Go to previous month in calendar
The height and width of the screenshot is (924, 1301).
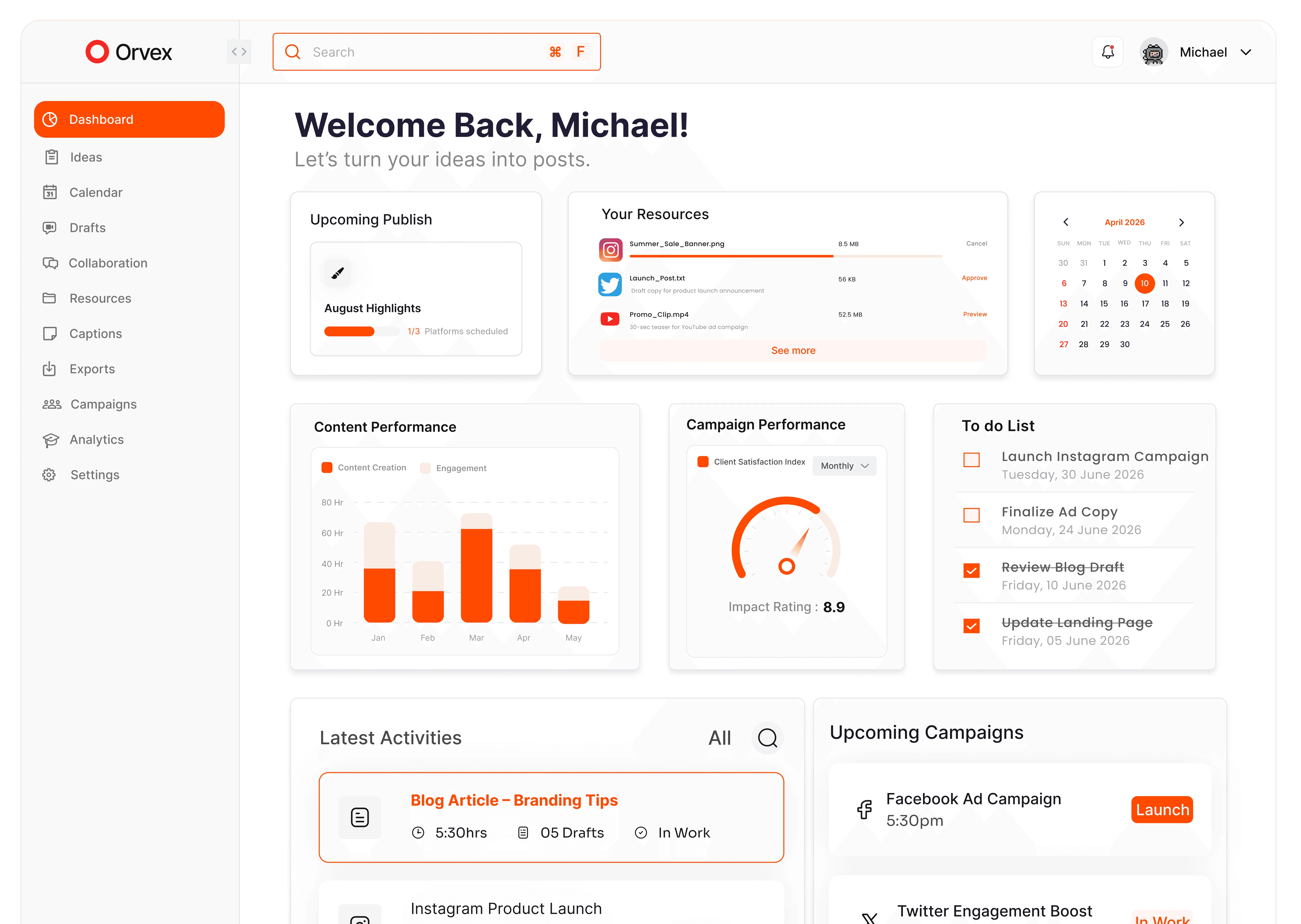click(x=1065, y=222)
